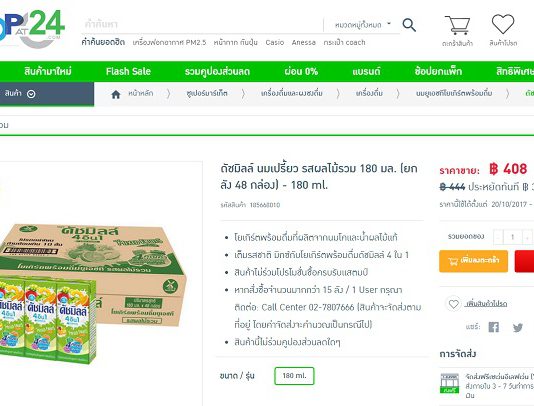Open the wishlist heart icon in header
534x406 pixels.
(x=503, y=24)
